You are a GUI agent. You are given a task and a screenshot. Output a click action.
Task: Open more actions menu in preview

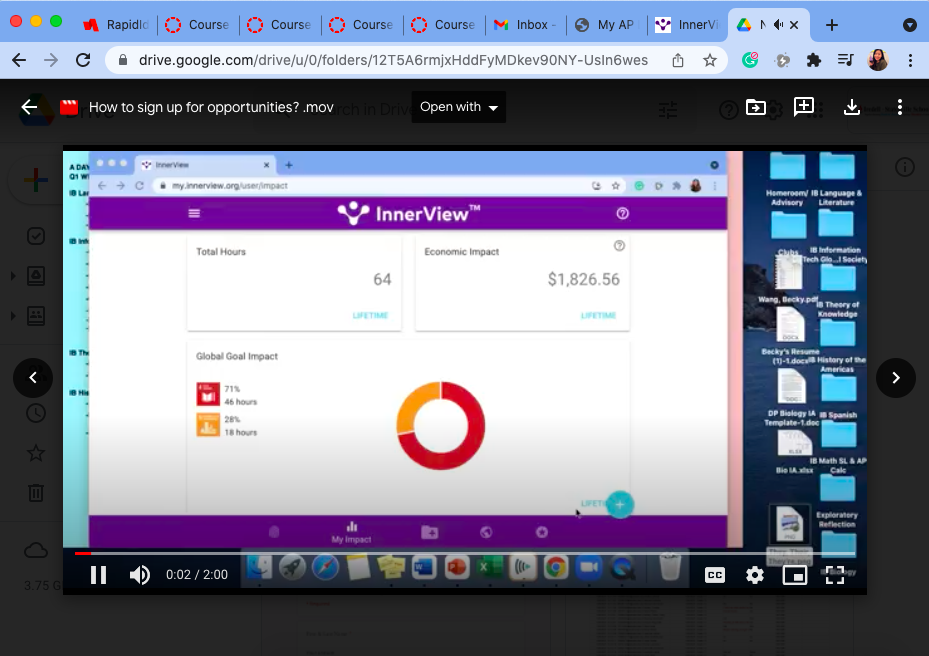click(899, 107)
